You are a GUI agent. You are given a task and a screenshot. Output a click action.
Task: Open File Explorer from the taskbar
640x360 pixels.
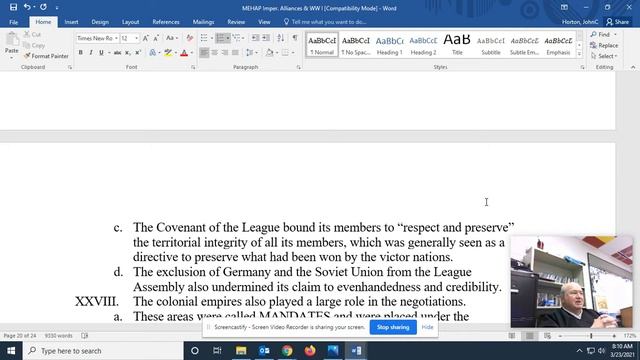[x=241, y=351]
